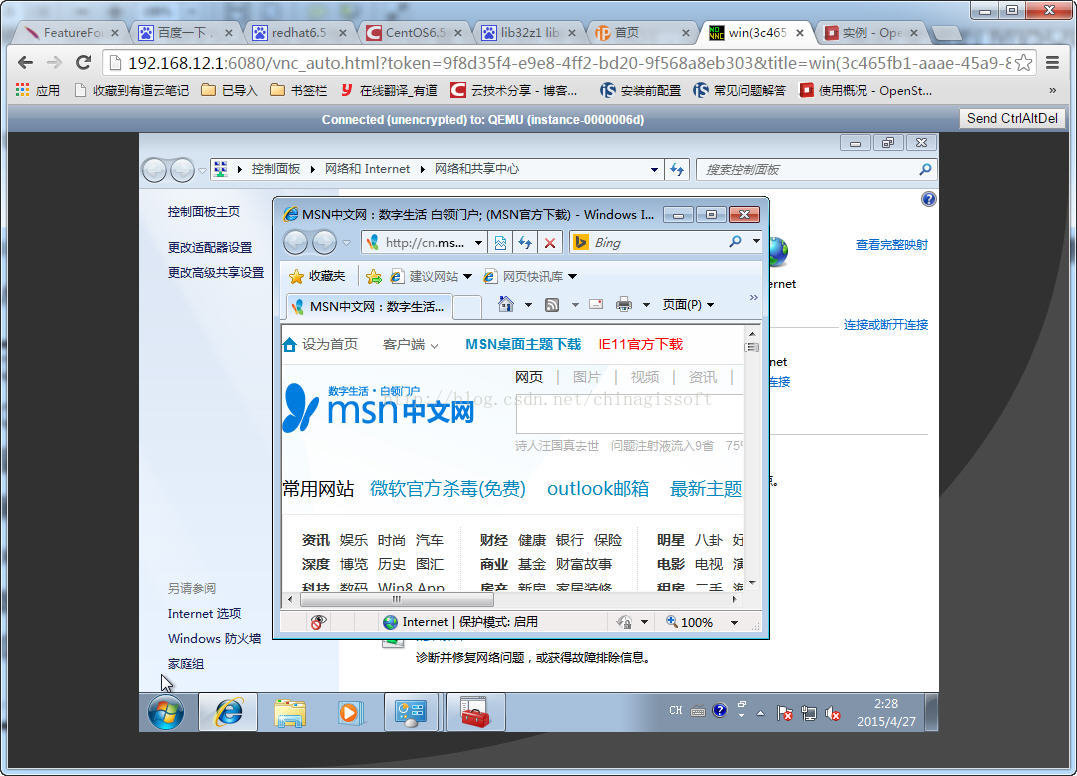Click the Windows Start orb
Viewport: 1077px width, 776px height.
(166, 712)
